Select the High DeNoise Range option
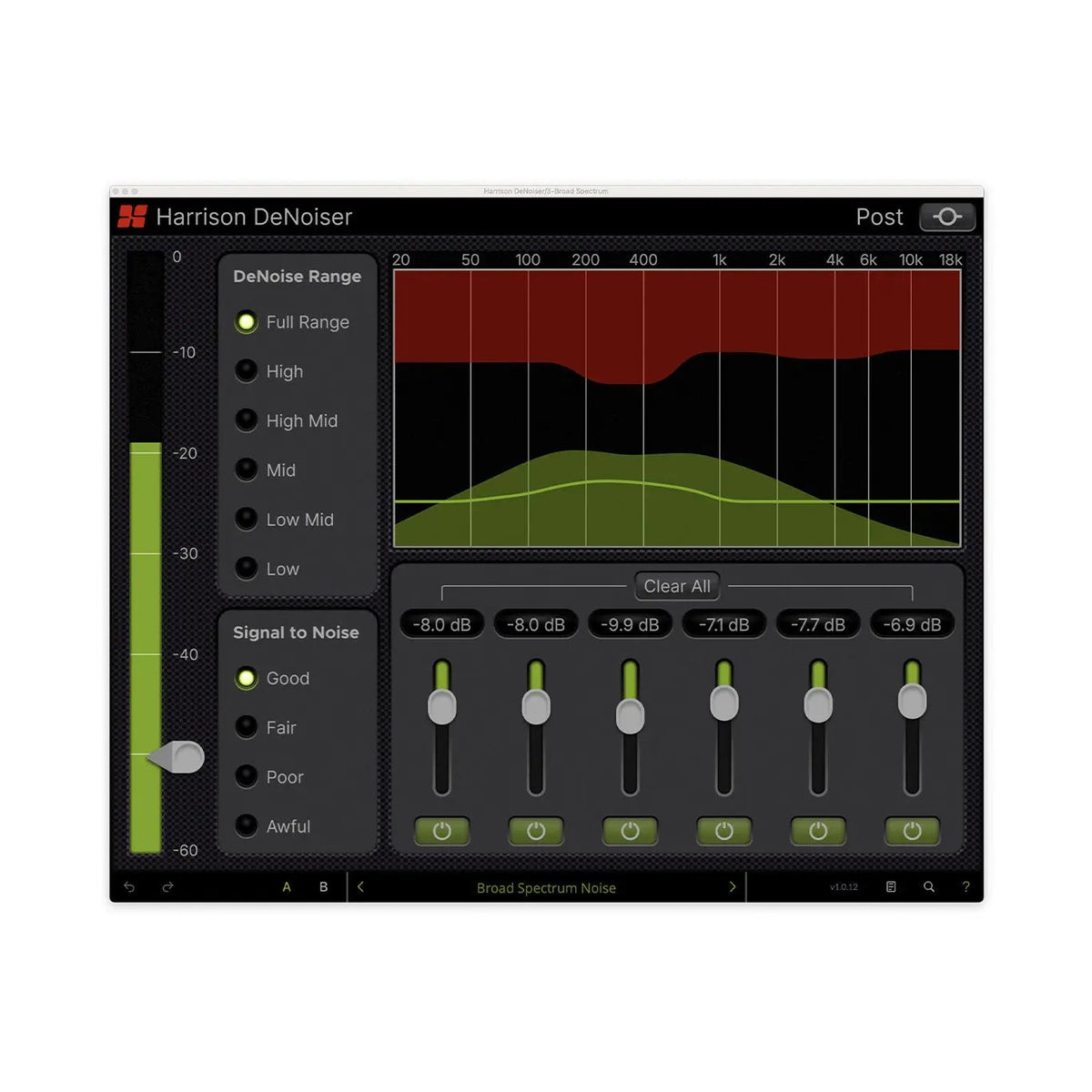Screen dimensions: 1092x1092 247,371
